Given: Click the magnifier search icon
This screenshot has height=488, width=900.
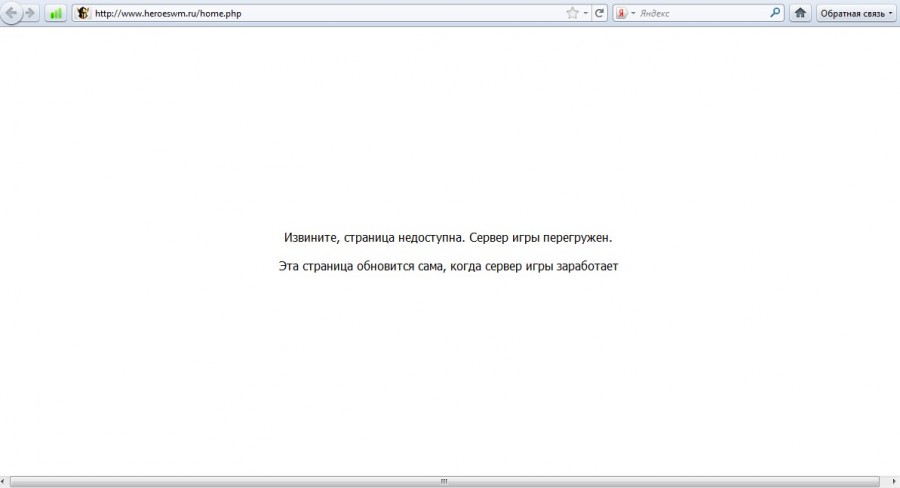Looking at the screenshot, I should (775, 13).
